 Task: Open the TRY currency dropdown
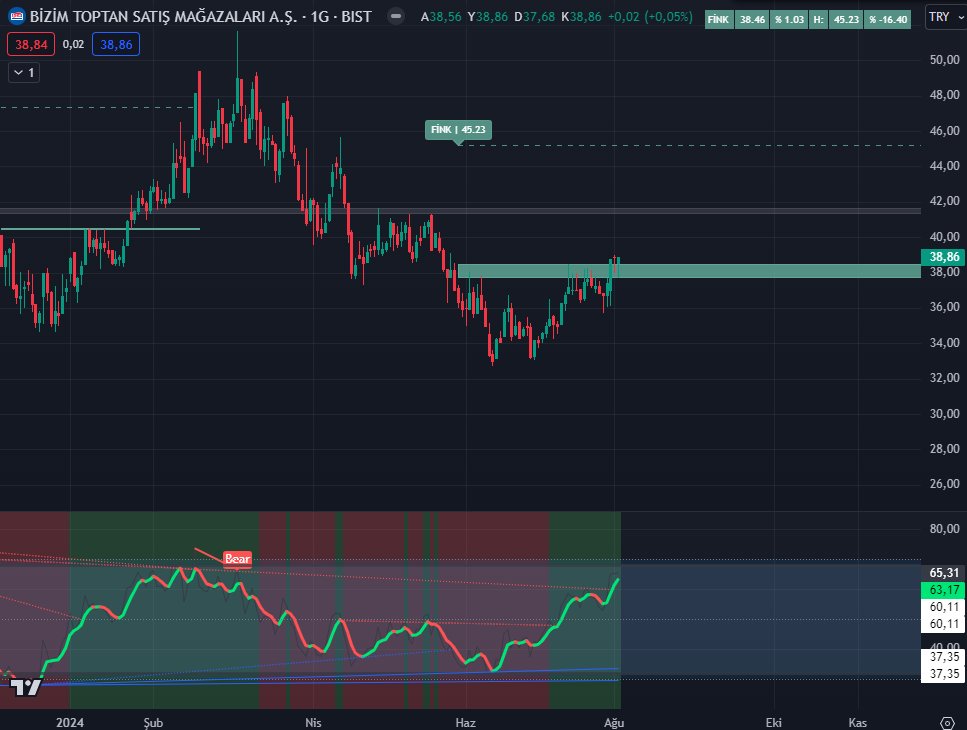945,17
